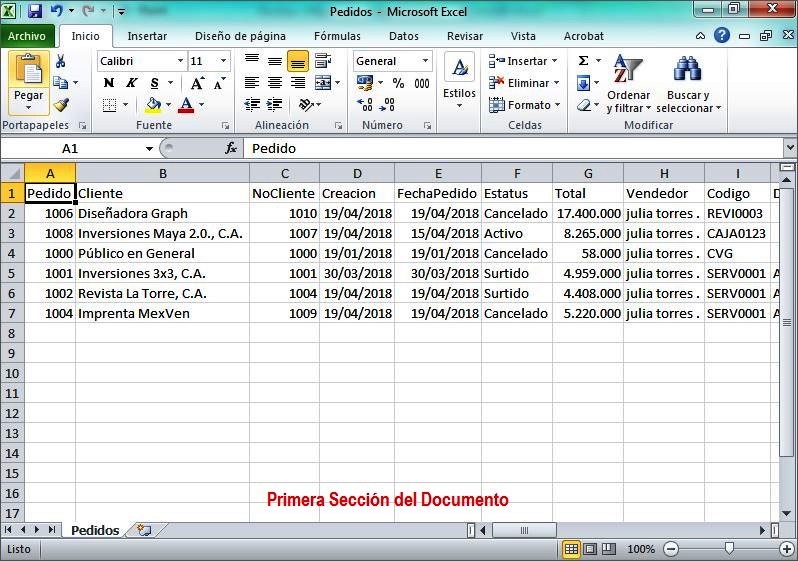The image size is (798, 561).
Task: Click Eliminar button in Celdas group
Action: 524,82
